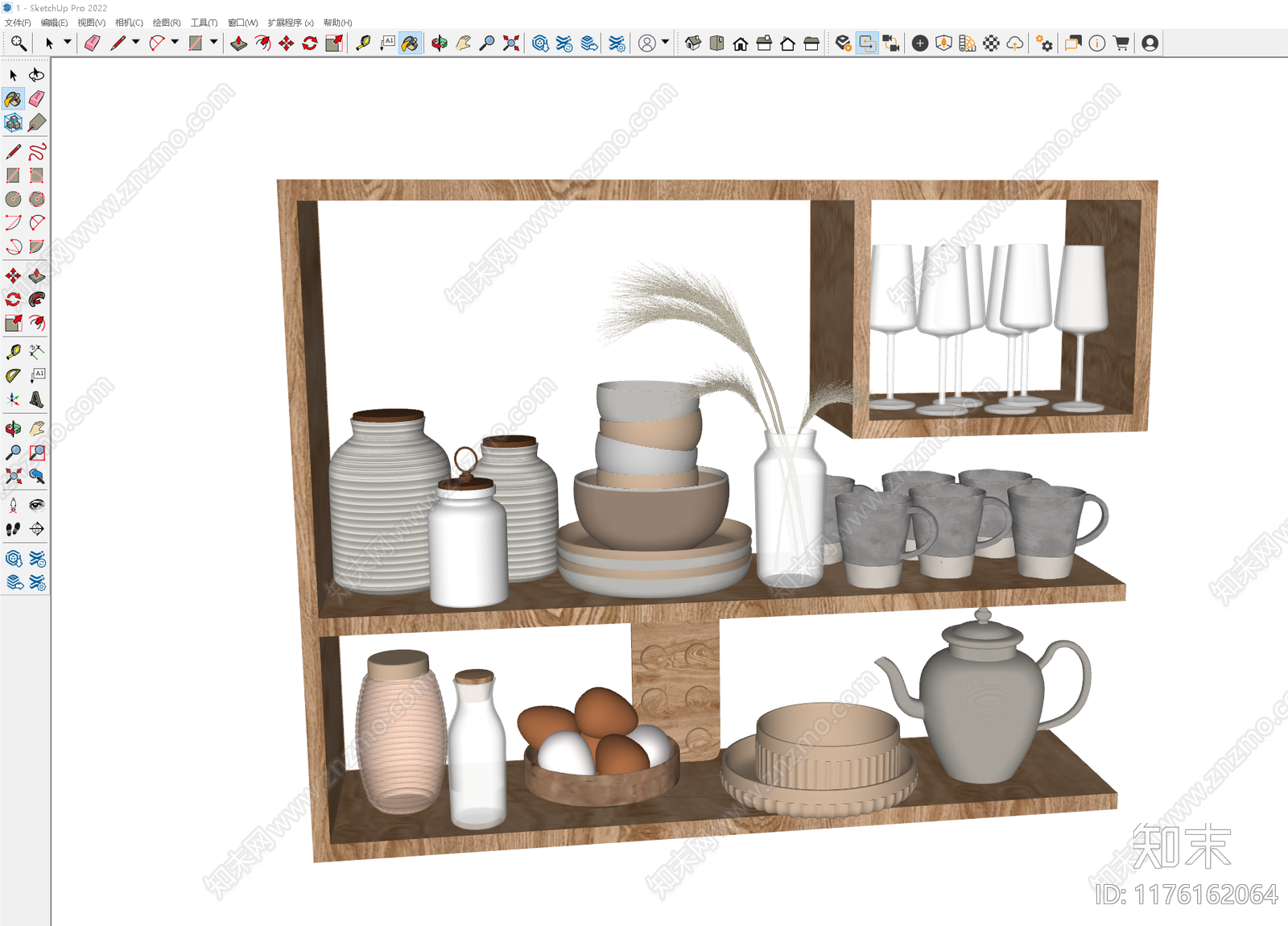
Task: Click the large ribbed jar model
Action: coord(390,502)
